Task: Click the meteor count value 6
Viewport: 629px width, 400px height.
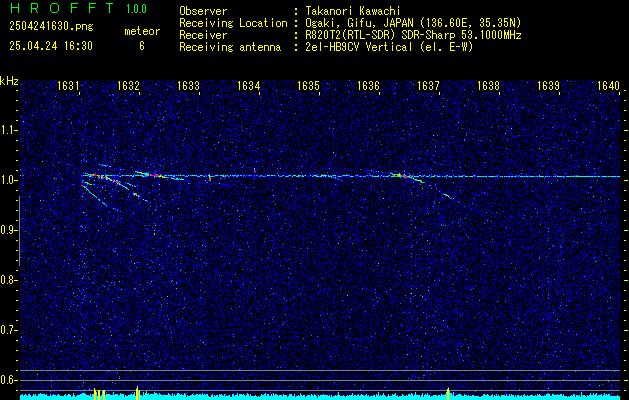Action: pyautogui.click(x=142, y=46)
